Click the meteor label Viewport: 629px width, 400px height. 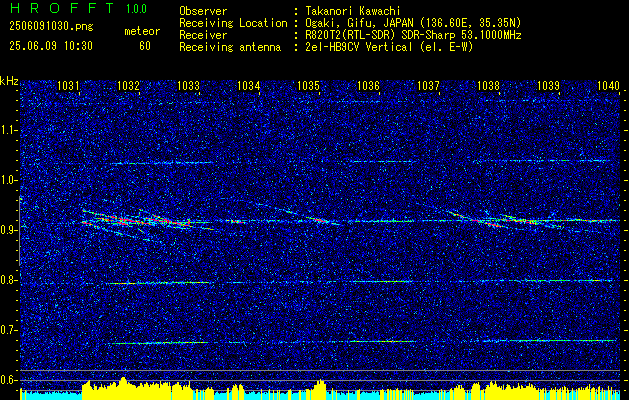tap(142, 31)
